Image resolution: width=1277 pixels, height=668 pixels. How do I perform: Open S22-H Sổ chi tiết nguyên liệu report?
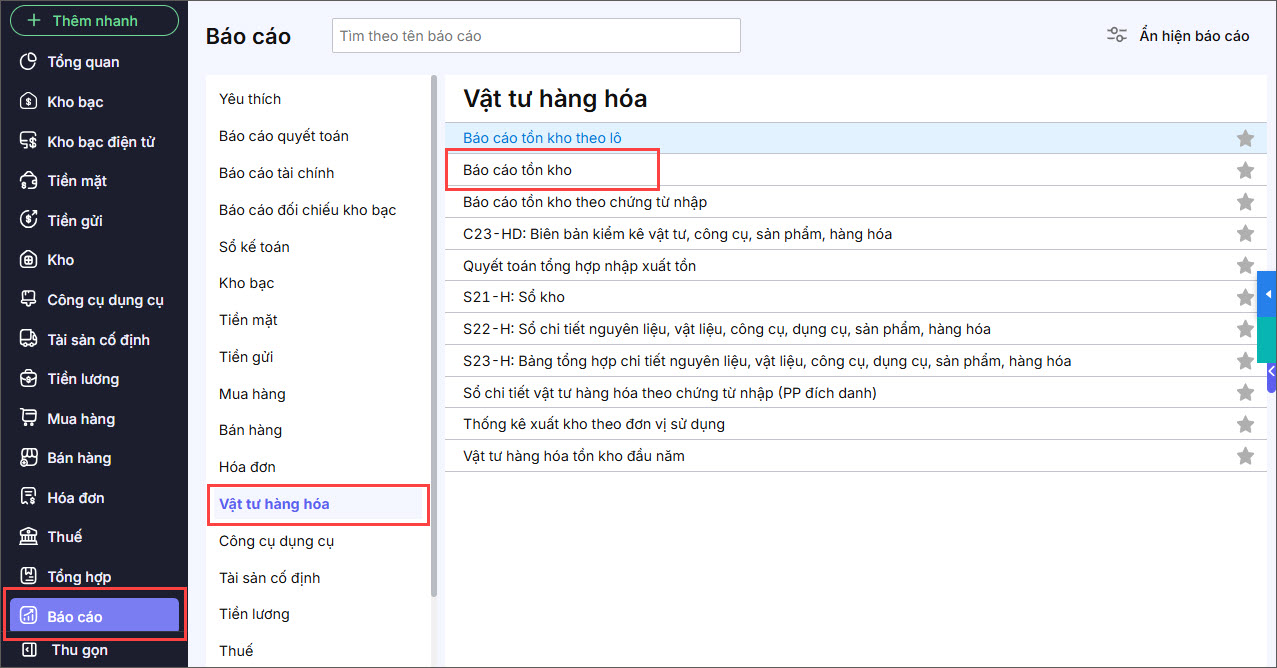click(727, 329)
